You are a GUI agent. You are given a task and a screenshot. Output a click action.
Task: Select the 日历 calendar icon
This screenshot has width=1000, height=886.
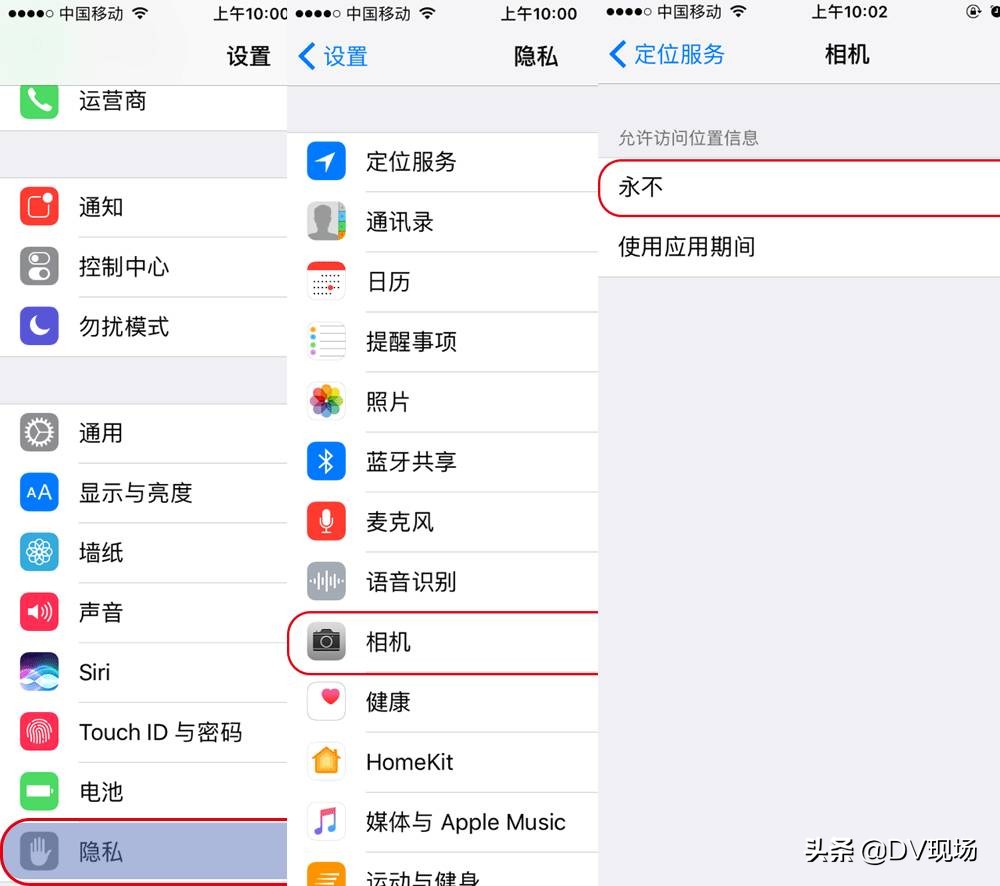tap(325, 281)
